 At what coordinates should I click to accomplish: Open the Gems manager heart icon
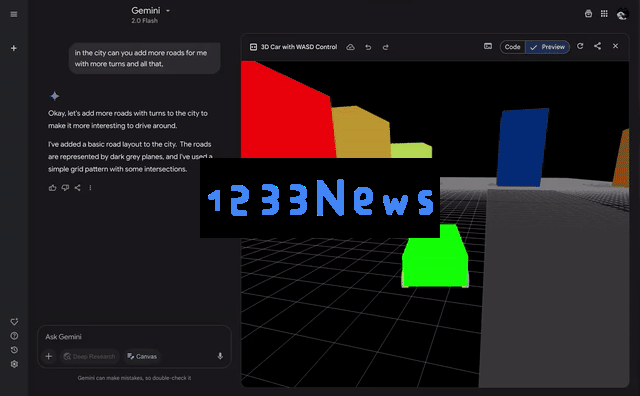point(14,322)
